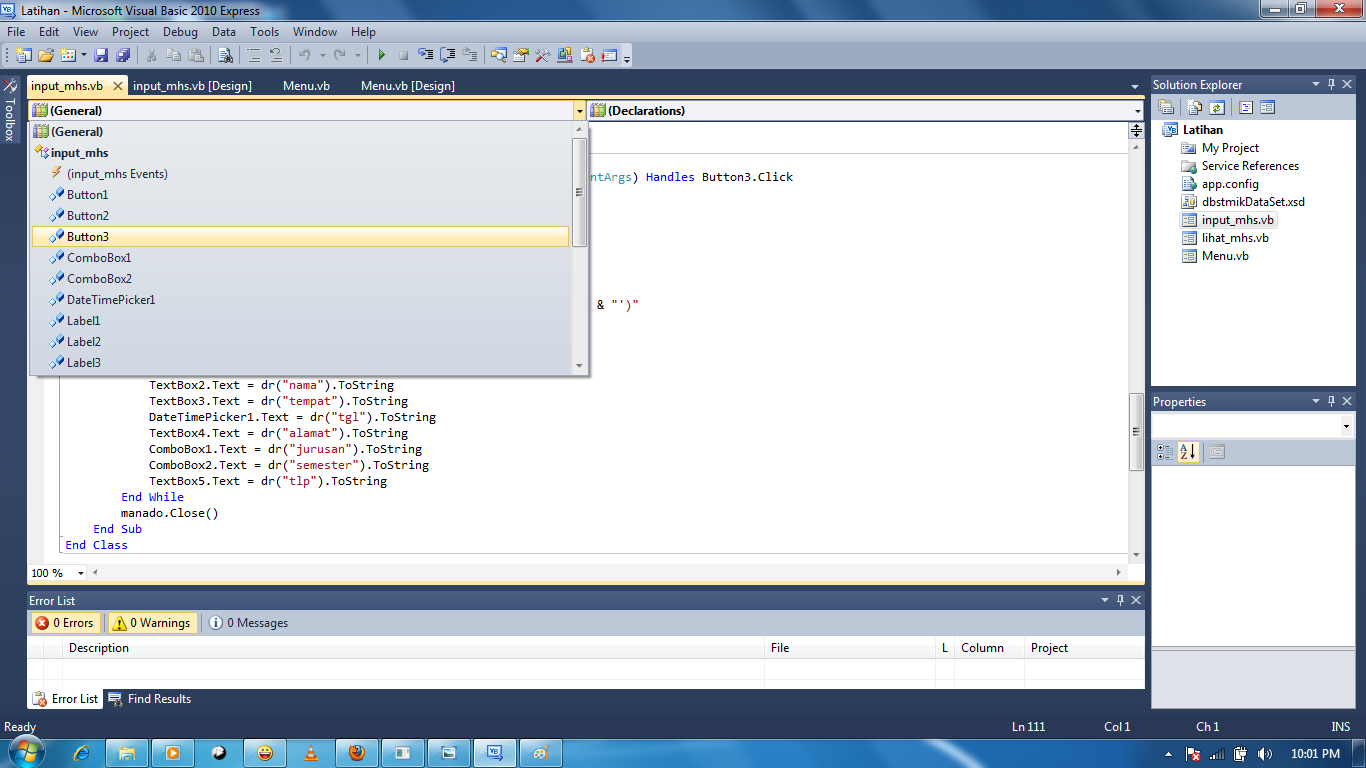Click the Save All toolbar icon

[123, 55]
